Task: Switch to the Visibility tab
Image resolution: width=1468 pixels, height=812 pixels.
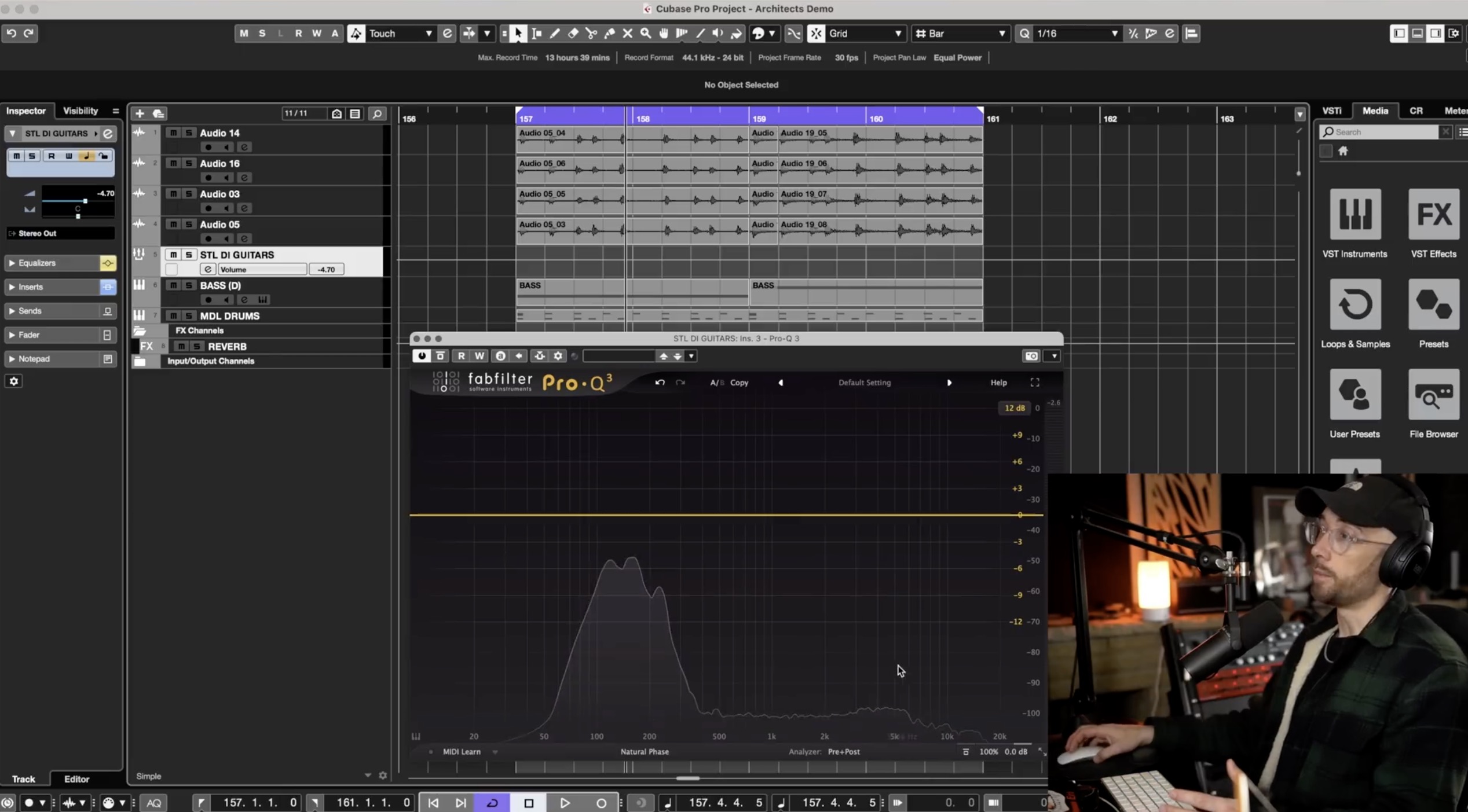Action: pos(80,111)
